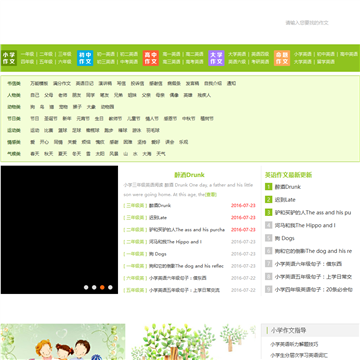360x360 pixels.
Task: Select the second carousel dot in slideshow
Action: pyautogui.click(x=94, y=287)
